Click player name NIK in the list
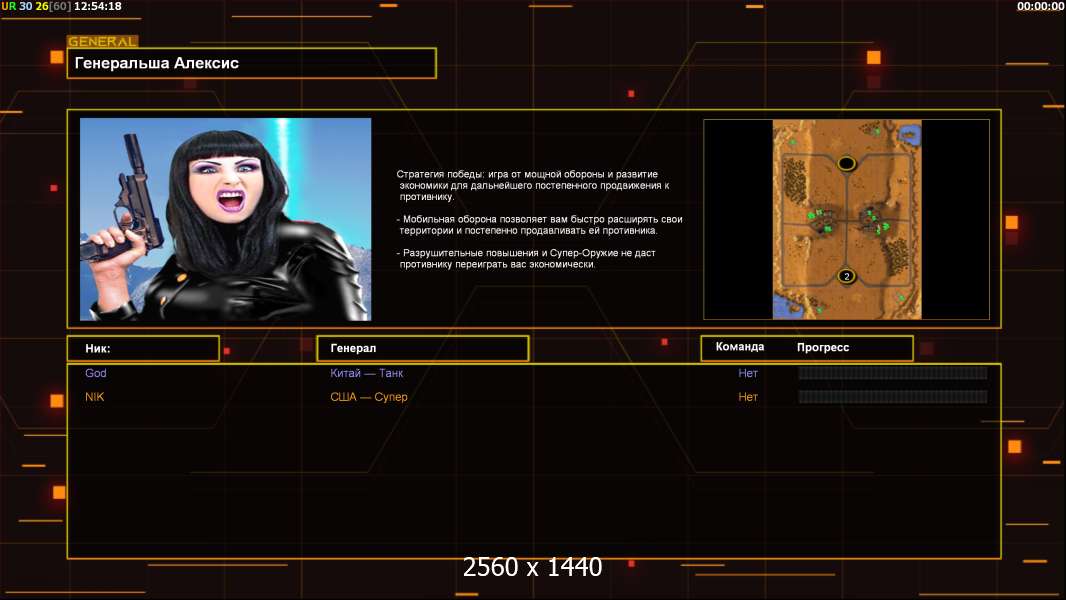The image size is (1066, 600). (95, 397)
